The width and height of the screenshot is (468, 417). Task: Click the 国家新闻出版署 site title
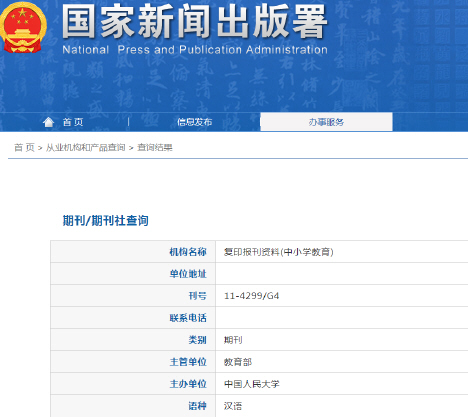click(195, 22)
